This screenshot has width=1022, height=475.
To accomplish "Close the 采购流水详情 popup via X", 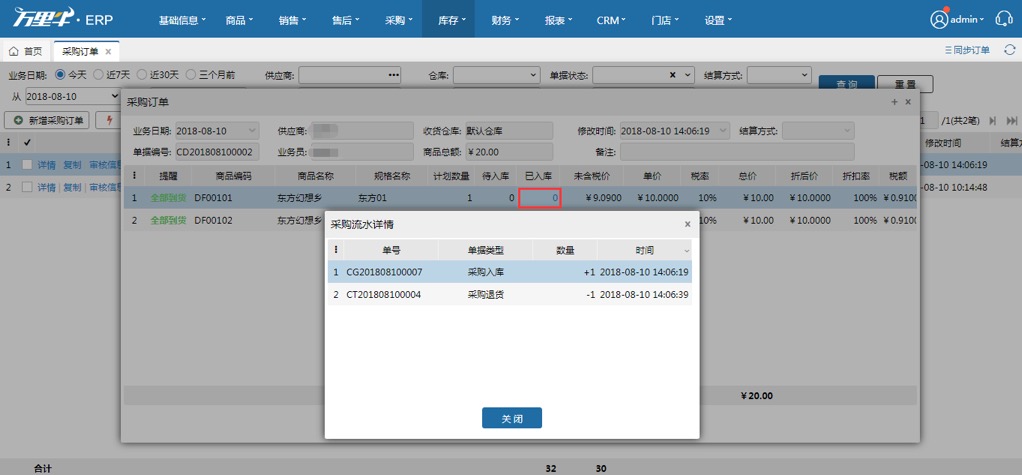I will (x=687, y=224).
